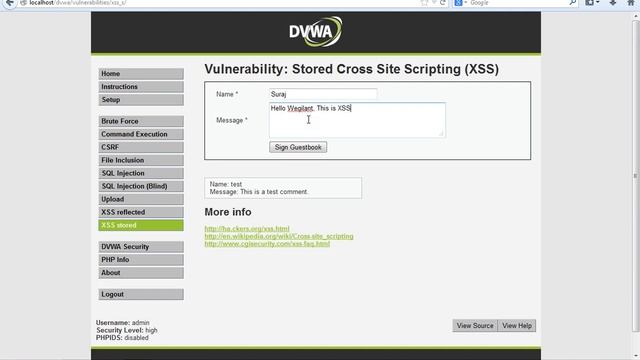Screen dimensions: 640x360
Task: Open the cgisecurity.com xss-faq link
Action: coord(267,244)
